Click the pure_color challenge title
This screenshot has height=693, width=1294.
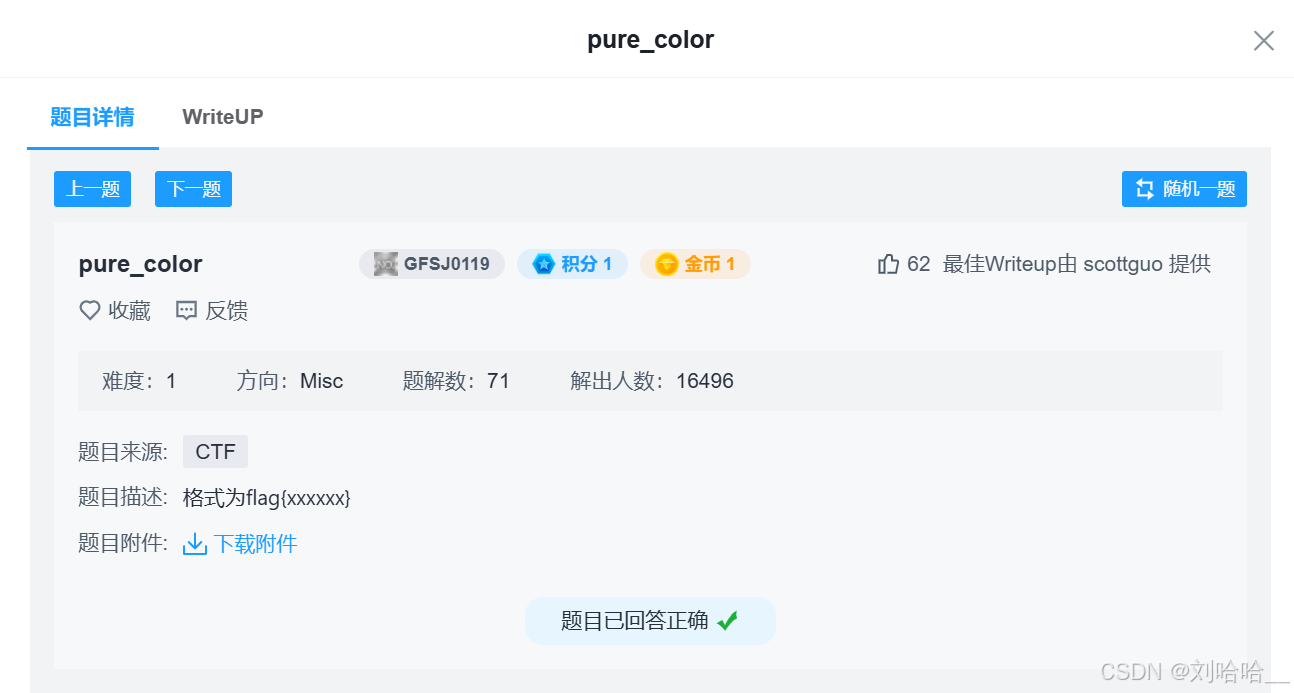click(x=140, y=263)
